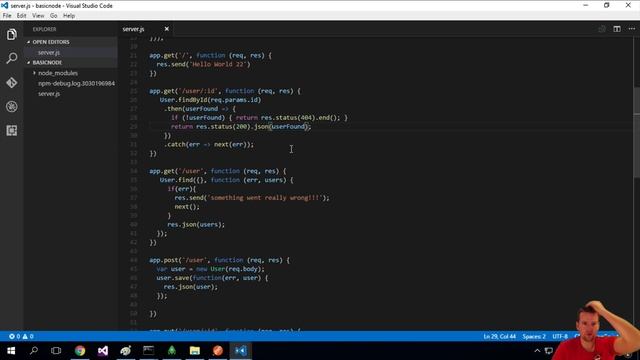Click the errors count icon in status bar
Screen dimensions: 640x360
[14, 336]
